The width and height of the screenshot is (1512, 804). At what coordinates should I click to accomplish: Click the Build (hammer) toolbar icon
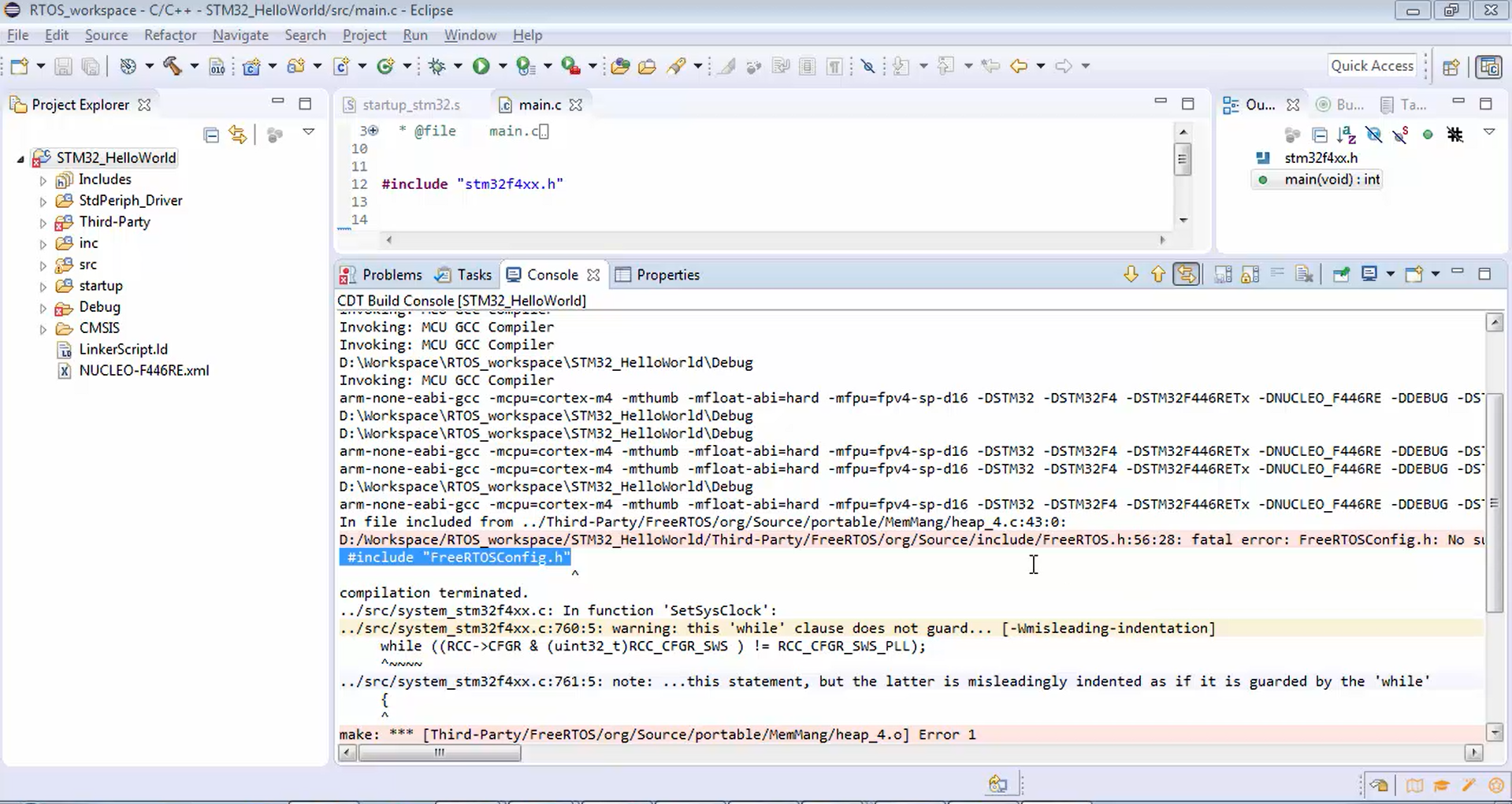click(x=173, y=66)
